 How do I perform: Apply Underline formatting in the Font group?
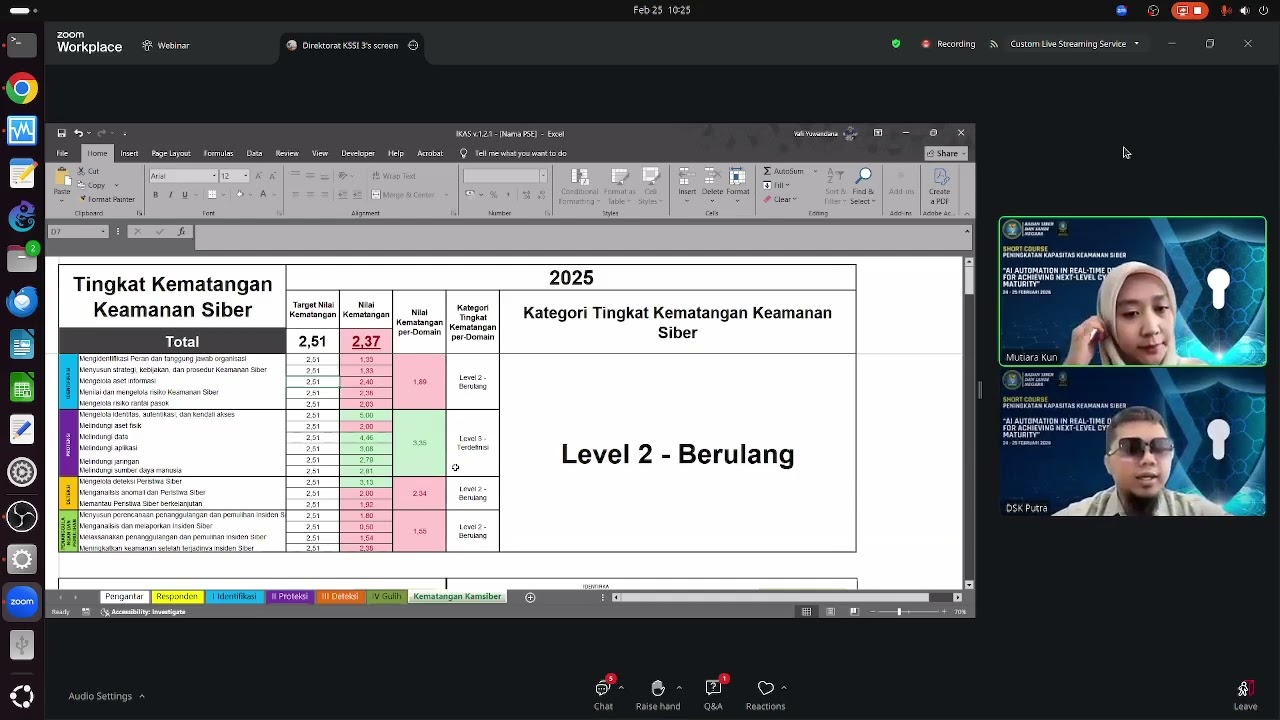[x=184, y=195]
